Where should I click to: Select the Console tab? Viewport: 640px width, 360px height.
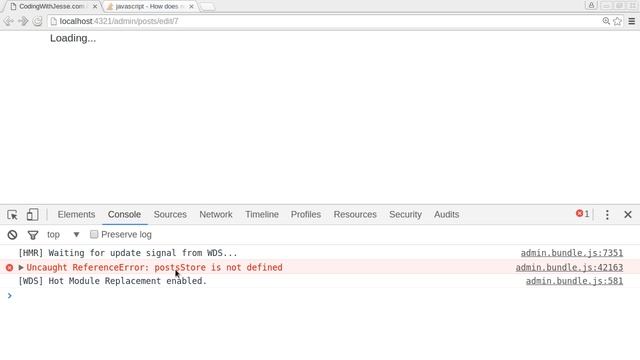[124, 214]
